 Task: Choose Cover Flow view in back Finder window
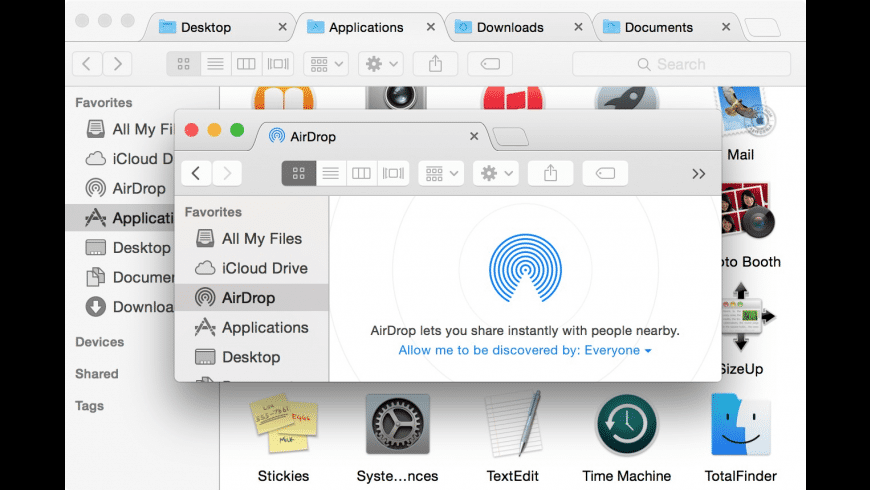(278, 64)
